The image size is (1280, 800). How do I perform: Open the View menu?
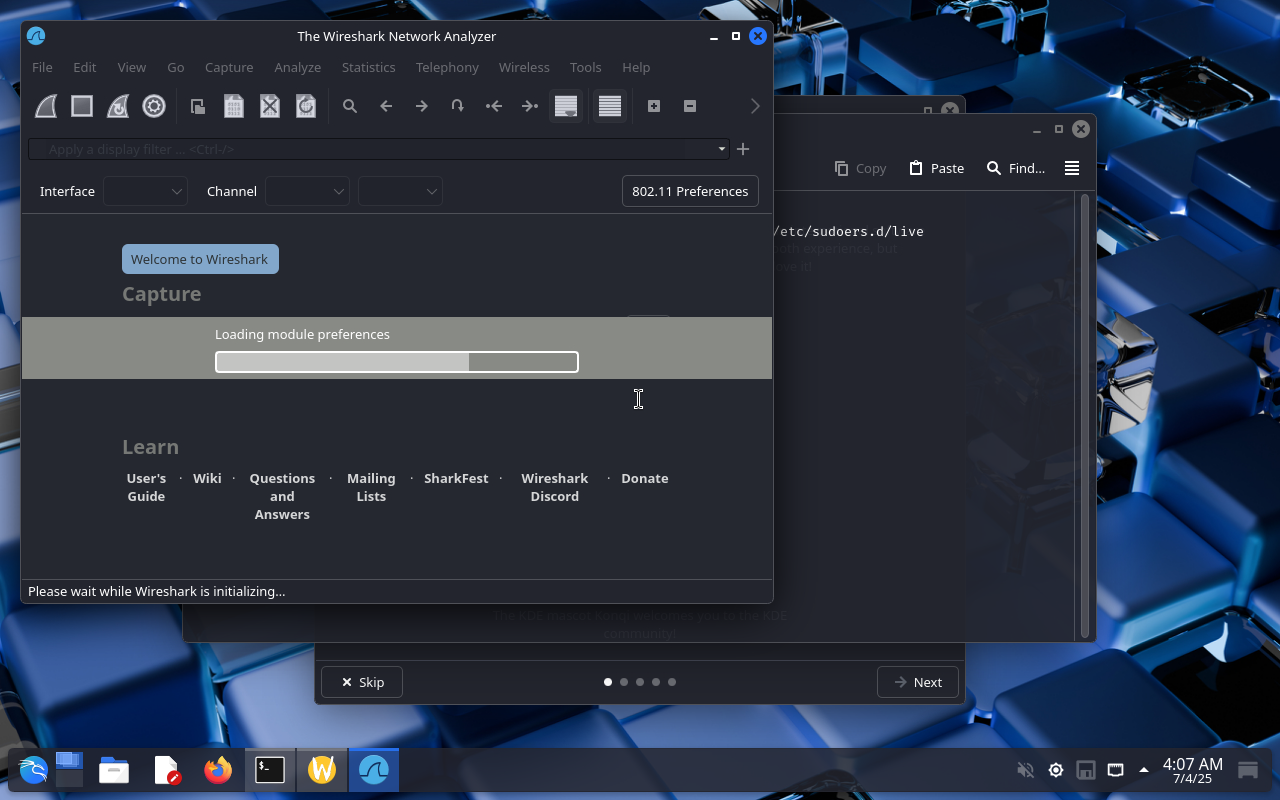tap(132, 67)
